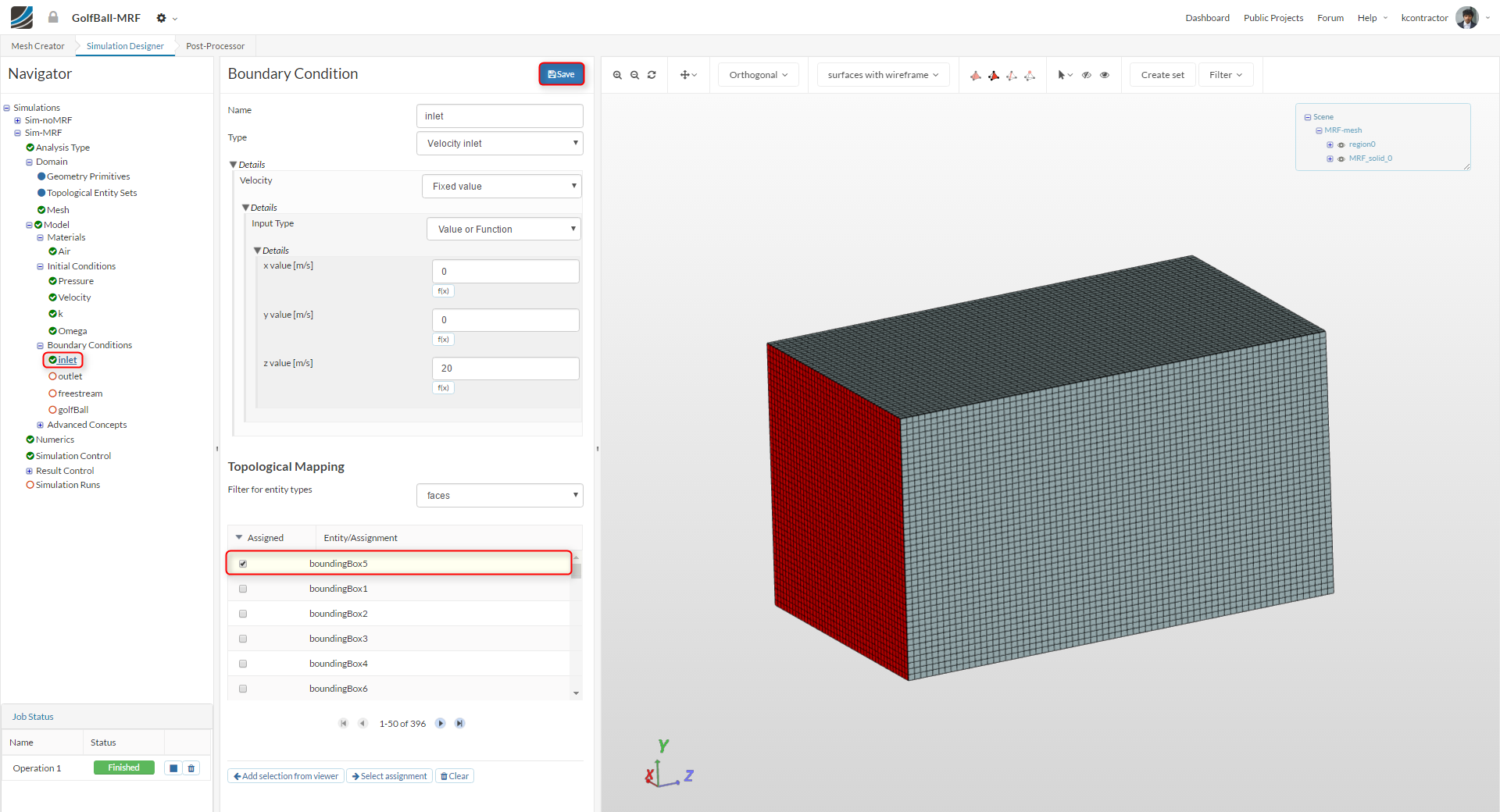Image resolution: width=1500 pixels, height=812 pixels.
Task: Go to next page of entity list
Action: click(441, 724)
